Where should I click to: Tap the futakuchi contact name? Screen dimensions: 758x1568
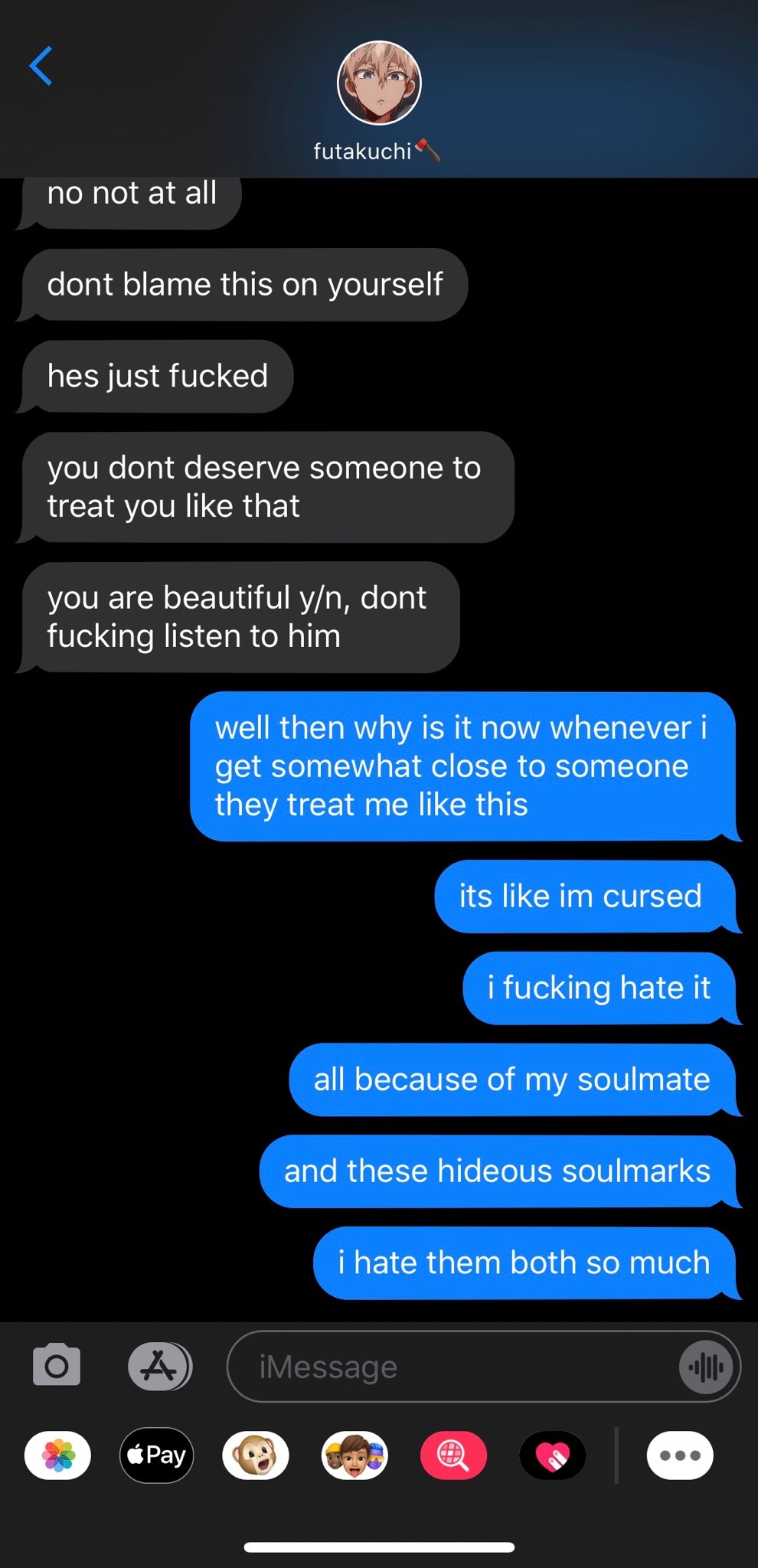363,152
